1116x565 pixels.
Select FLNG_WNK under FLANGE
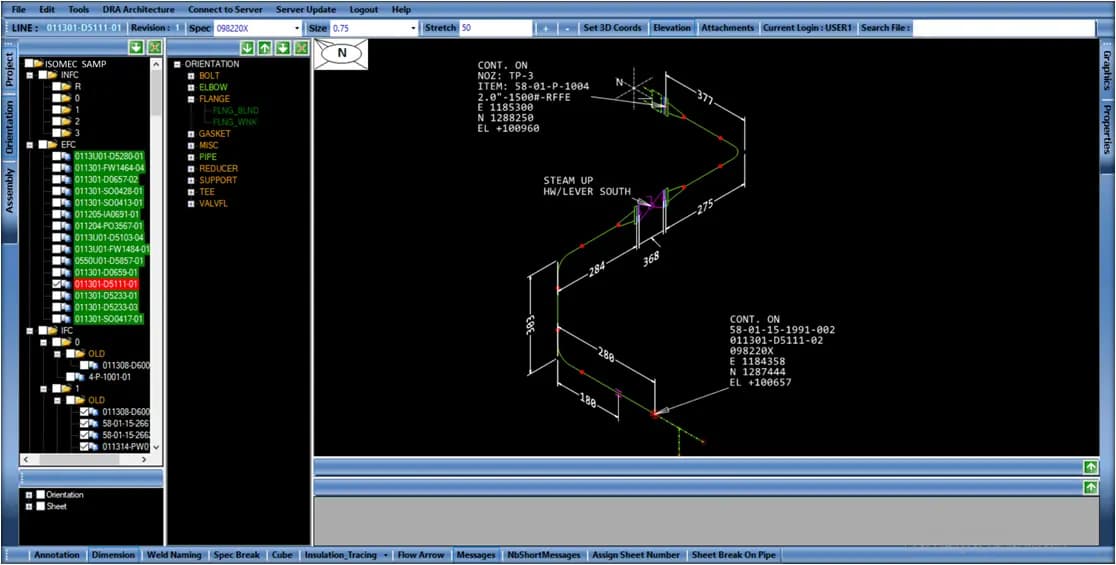click(x=235, y=122)
